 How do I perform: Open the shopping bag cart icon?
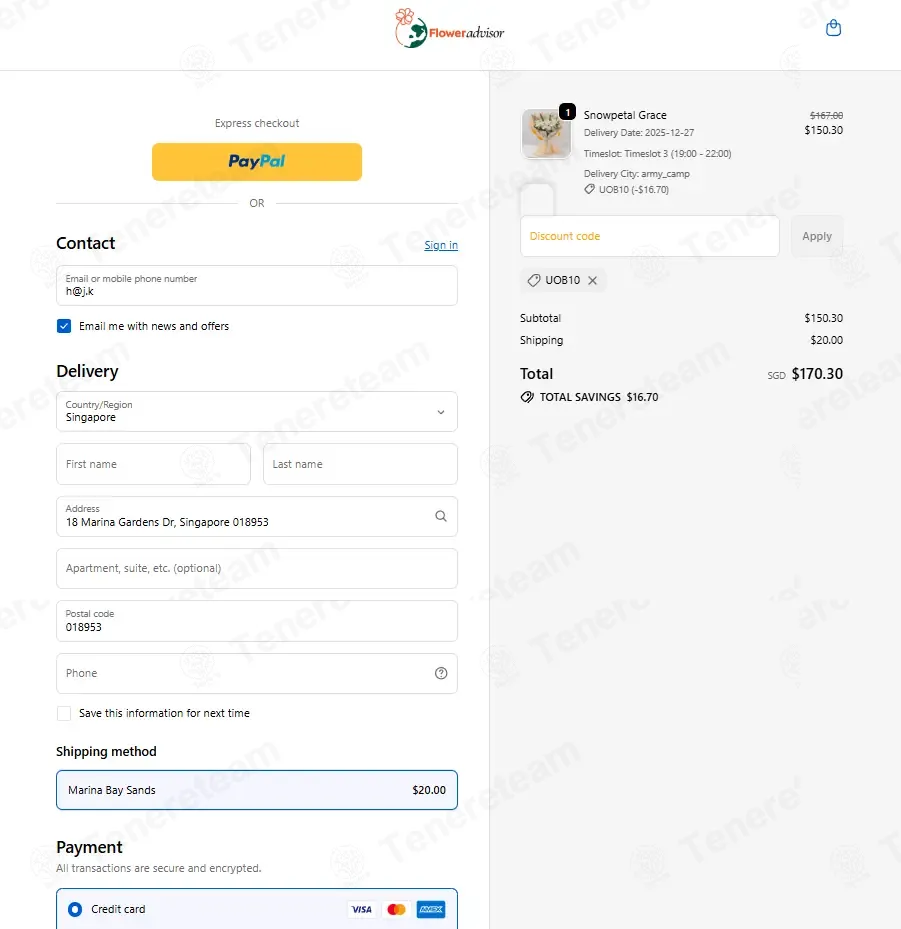[x=833, y=28]
